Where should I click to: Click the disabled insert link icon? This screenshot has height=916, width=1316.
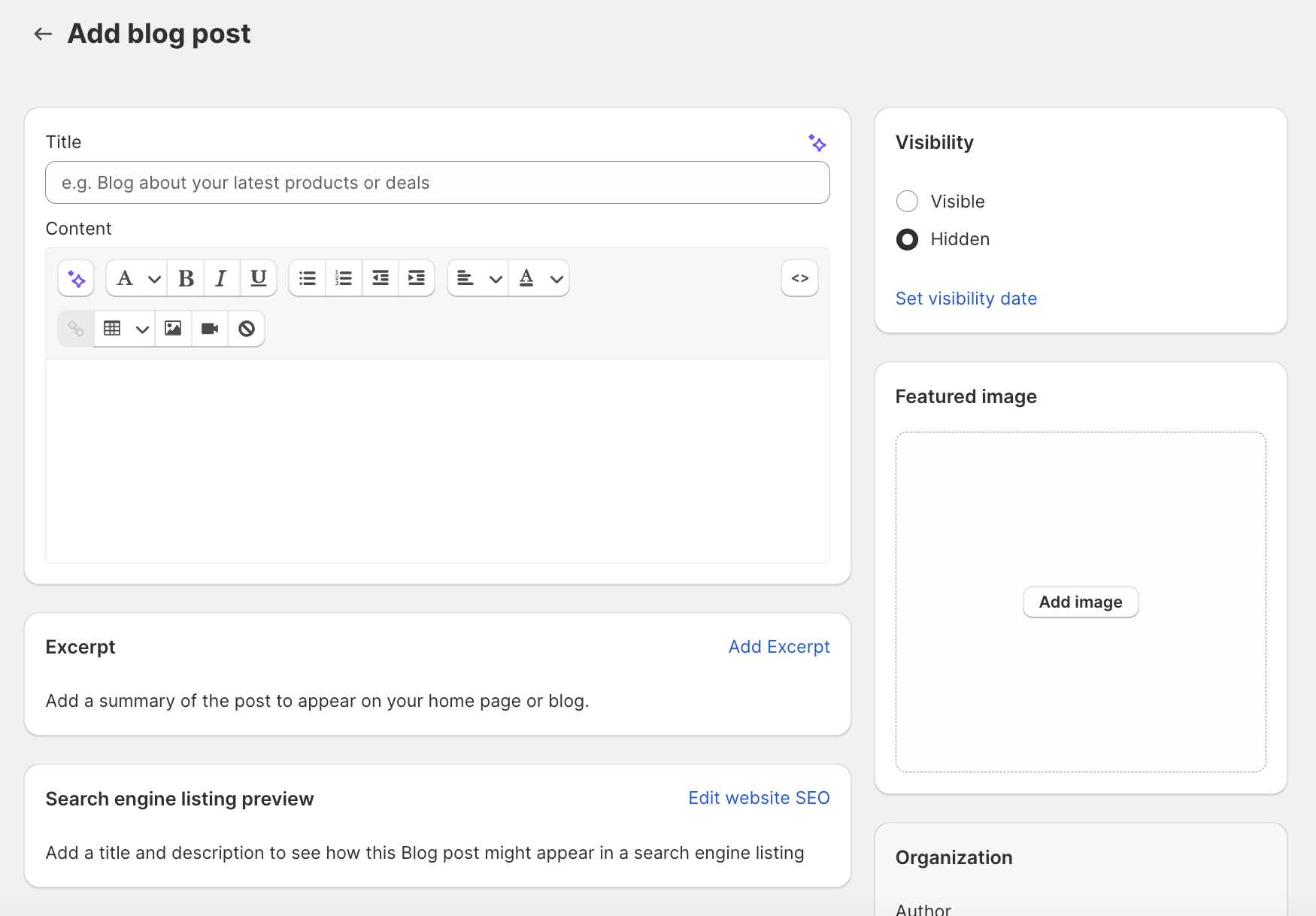point(76,329)
